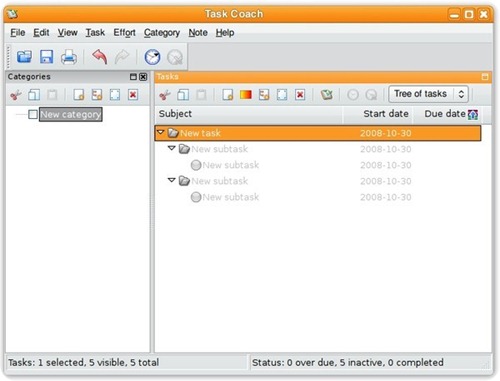Sort tasks by the Subject column header
The width and height of the screenshot is (500, 381).
(249, 114)
